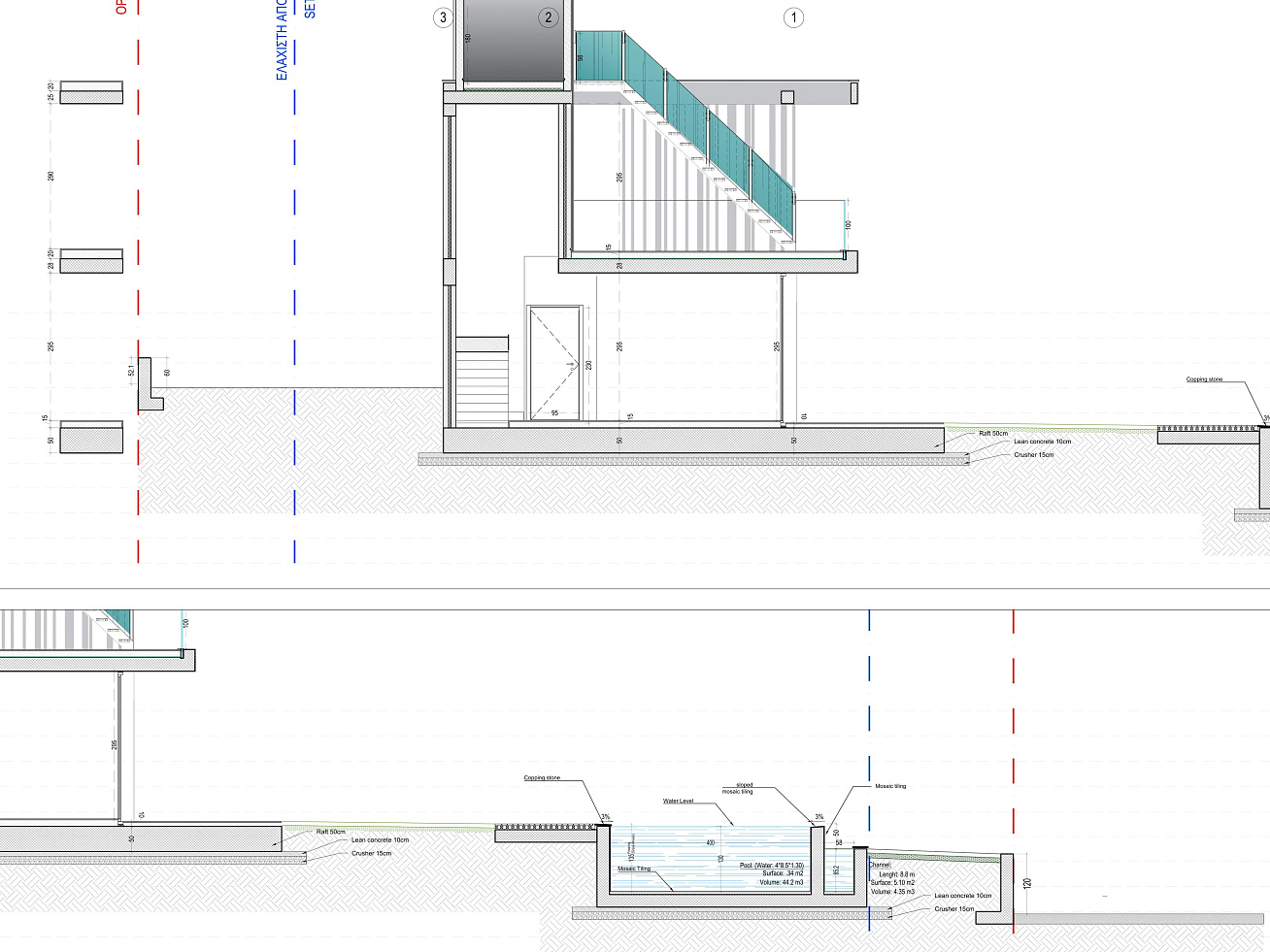Viewport: 1270px width, 952px height.
Task: Select the small square beam section under roof slab
Action: (x=787, y=97)
